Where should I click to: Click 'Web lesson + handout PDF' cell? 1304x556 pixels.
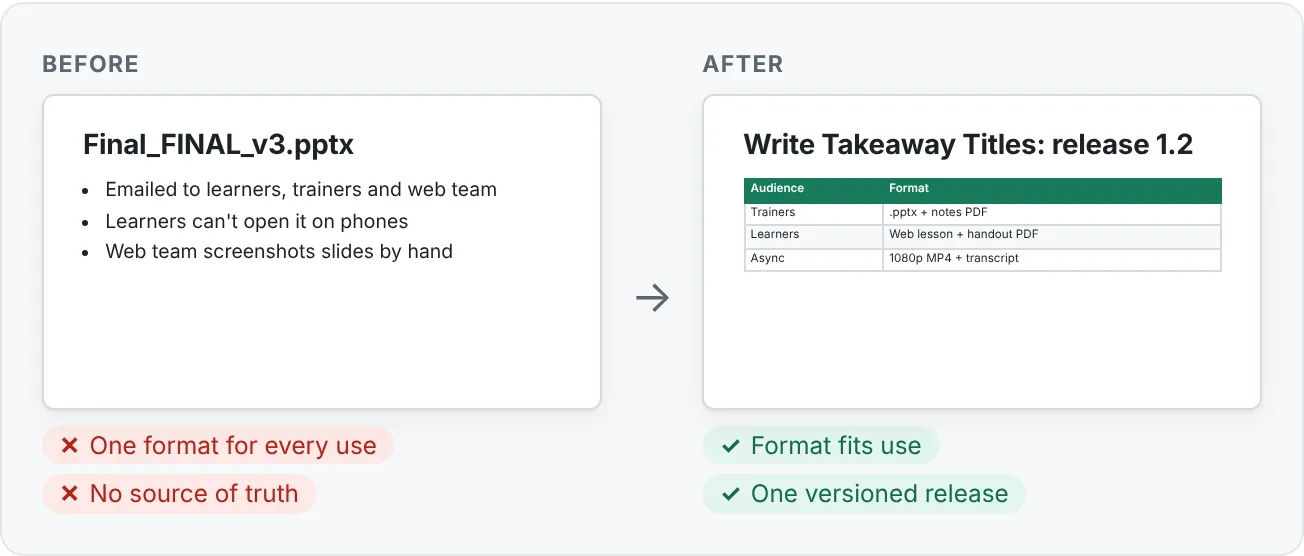(1052, 235)
